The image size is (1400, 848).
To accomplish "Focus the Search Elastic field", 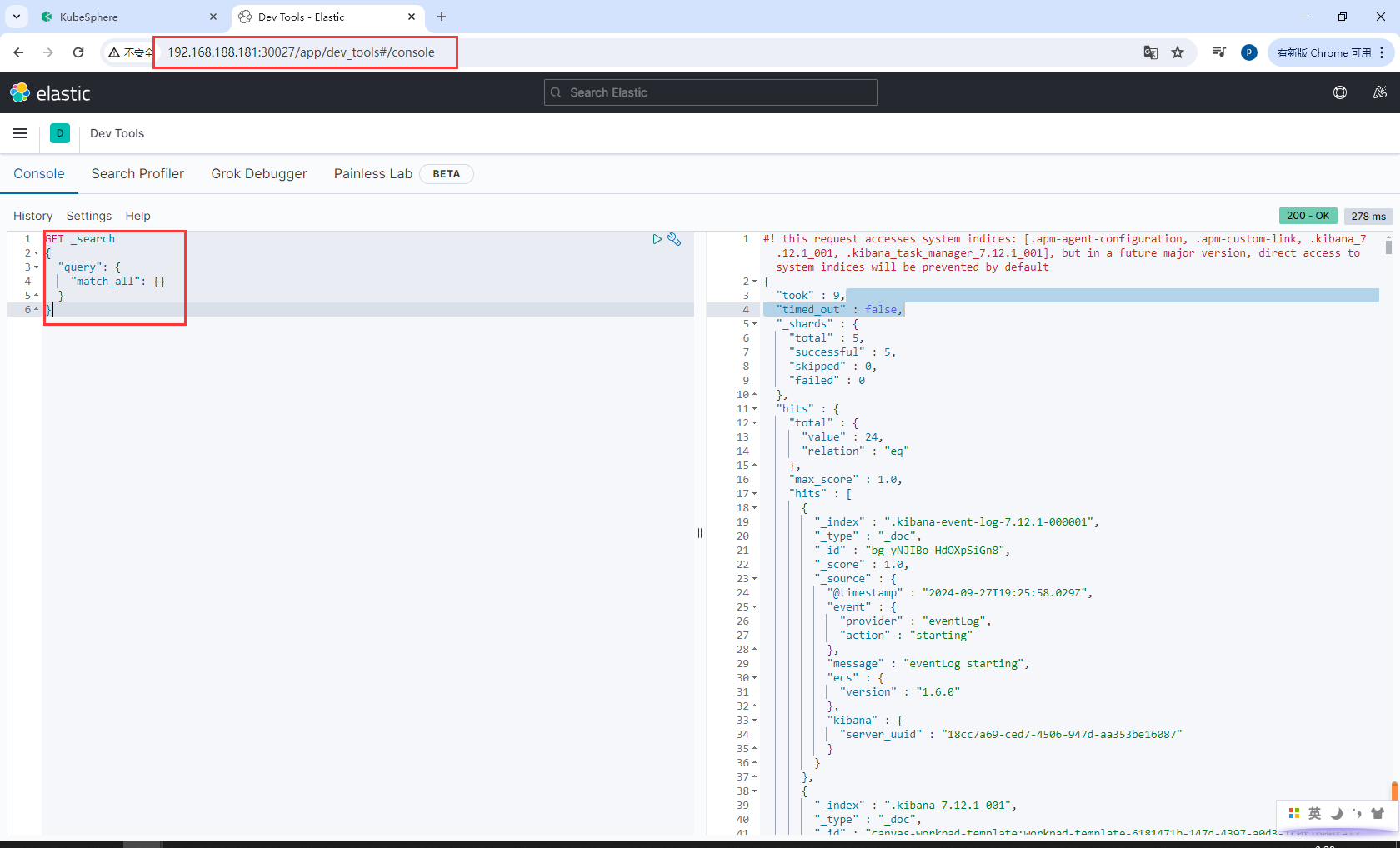I will 711,92.
